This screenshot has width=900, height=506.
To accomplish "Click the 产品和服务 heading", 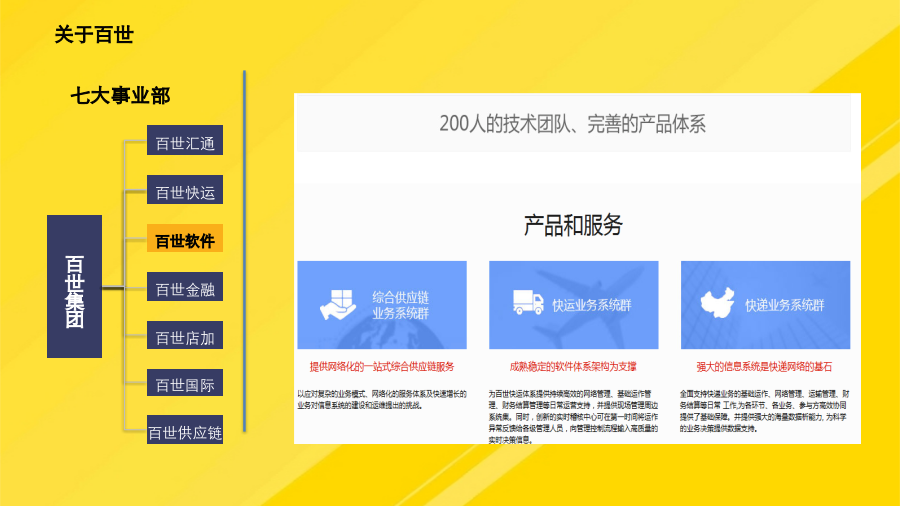I will click(573, 224).
